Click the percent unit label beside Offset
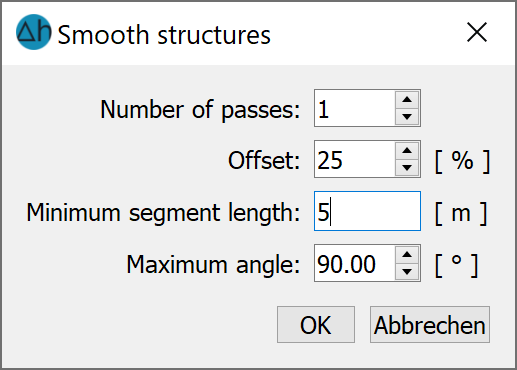The width and height of the screenshot is (517, 370). (462, 161)
